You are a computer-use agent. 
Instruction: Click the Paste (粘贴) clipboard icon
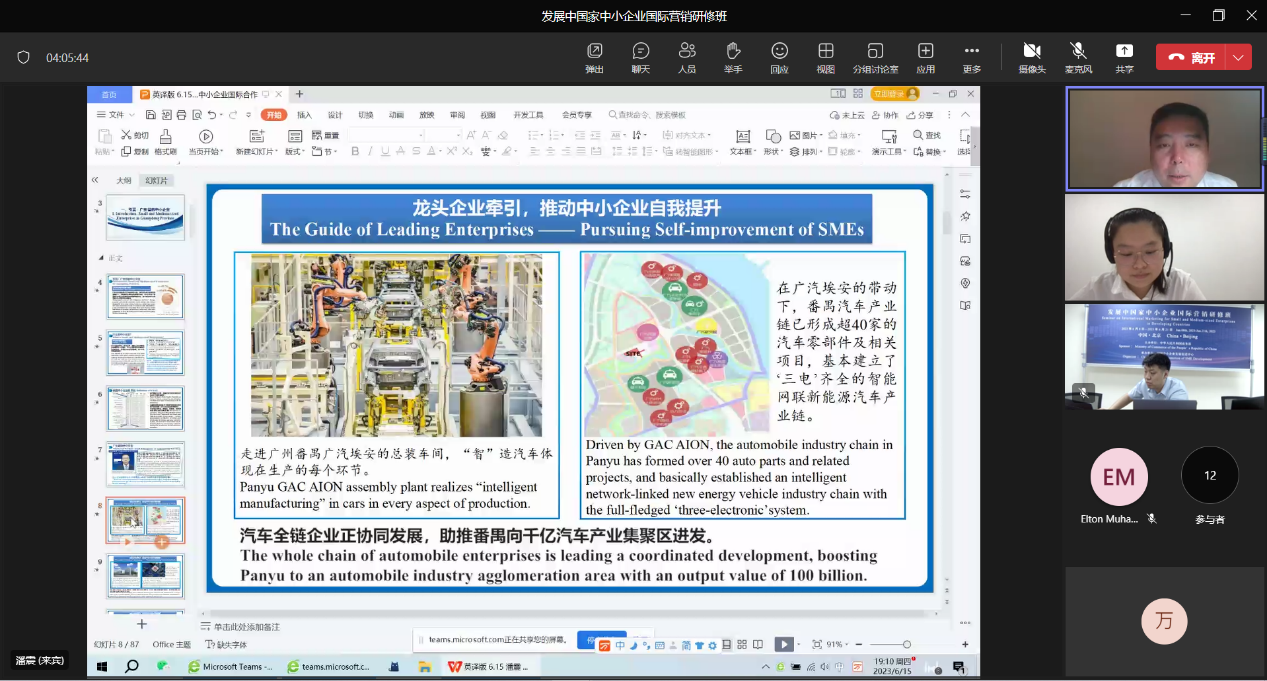point(103,137)
